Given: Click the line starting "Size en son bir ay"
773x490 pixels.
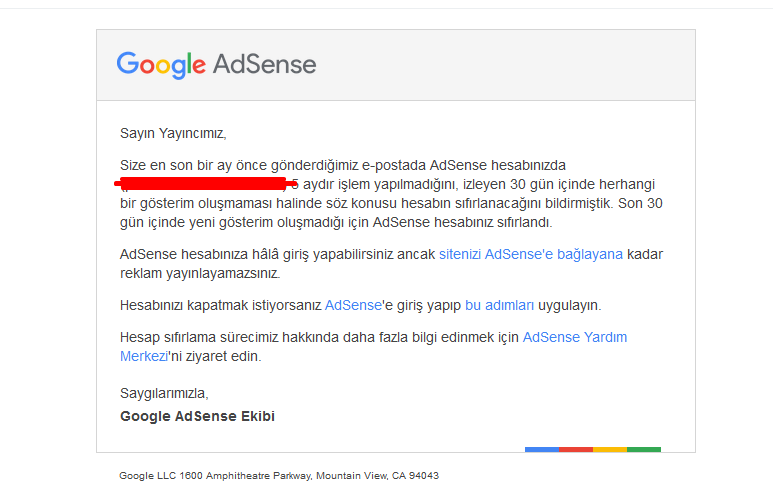Looking at the screenshot, I should 343,165.
